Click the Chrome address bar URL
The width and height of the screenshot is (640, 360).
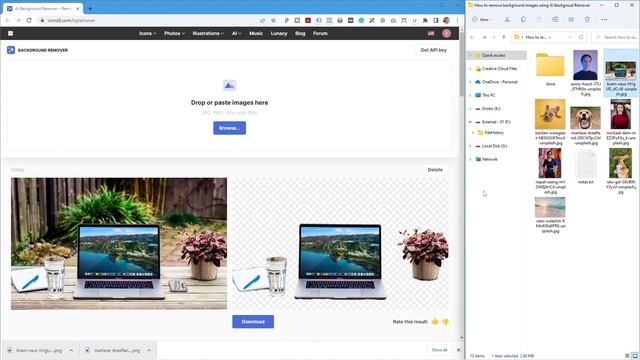(71, 20)
